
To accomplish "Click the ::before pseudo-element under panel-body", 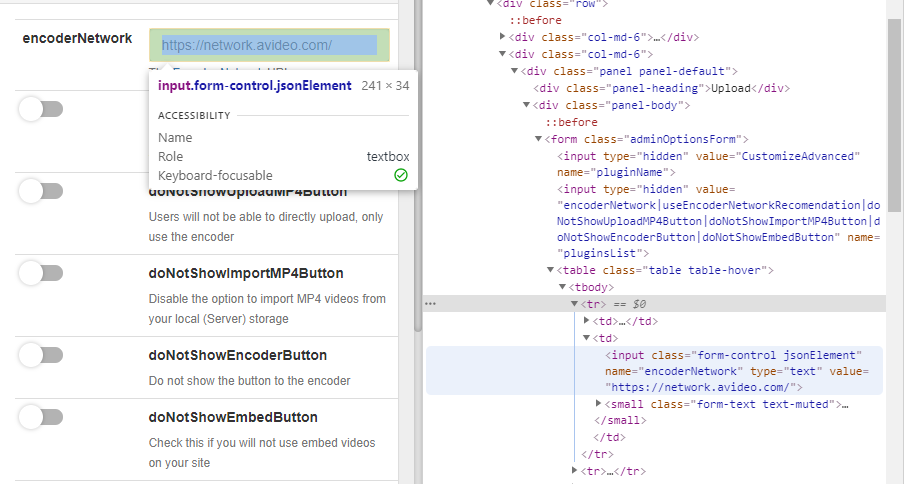I will click(571, 122).
